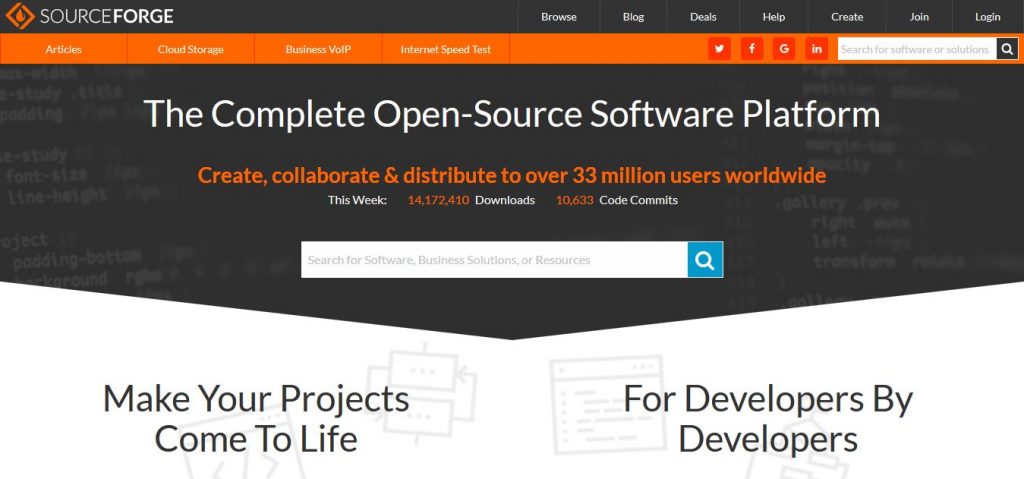Open SourceForge Twitter page icon
Viewport: 1024px width, 479px height.
point(719,49)
